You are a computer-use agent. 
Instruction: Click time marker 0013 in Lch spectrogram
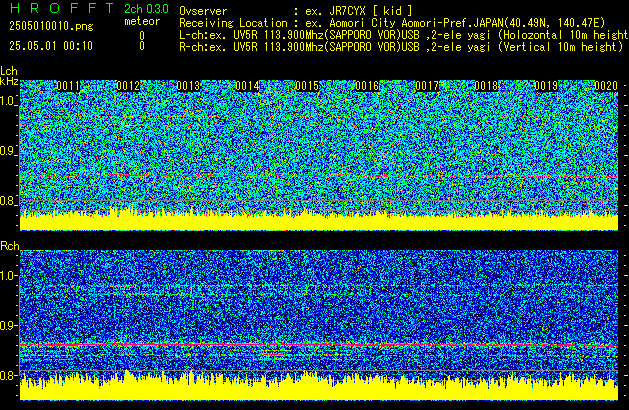pyautogui.click(x=188, y=86)
